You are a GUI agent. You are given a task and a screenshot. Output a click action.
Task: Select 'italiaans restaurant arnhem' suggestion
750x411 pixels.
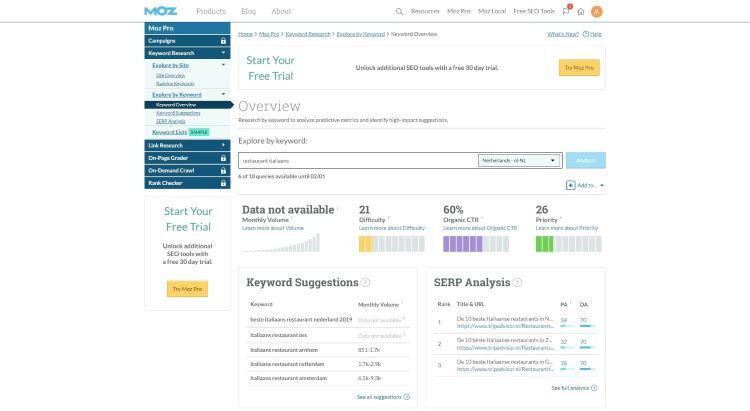click(x=284, y=350)
